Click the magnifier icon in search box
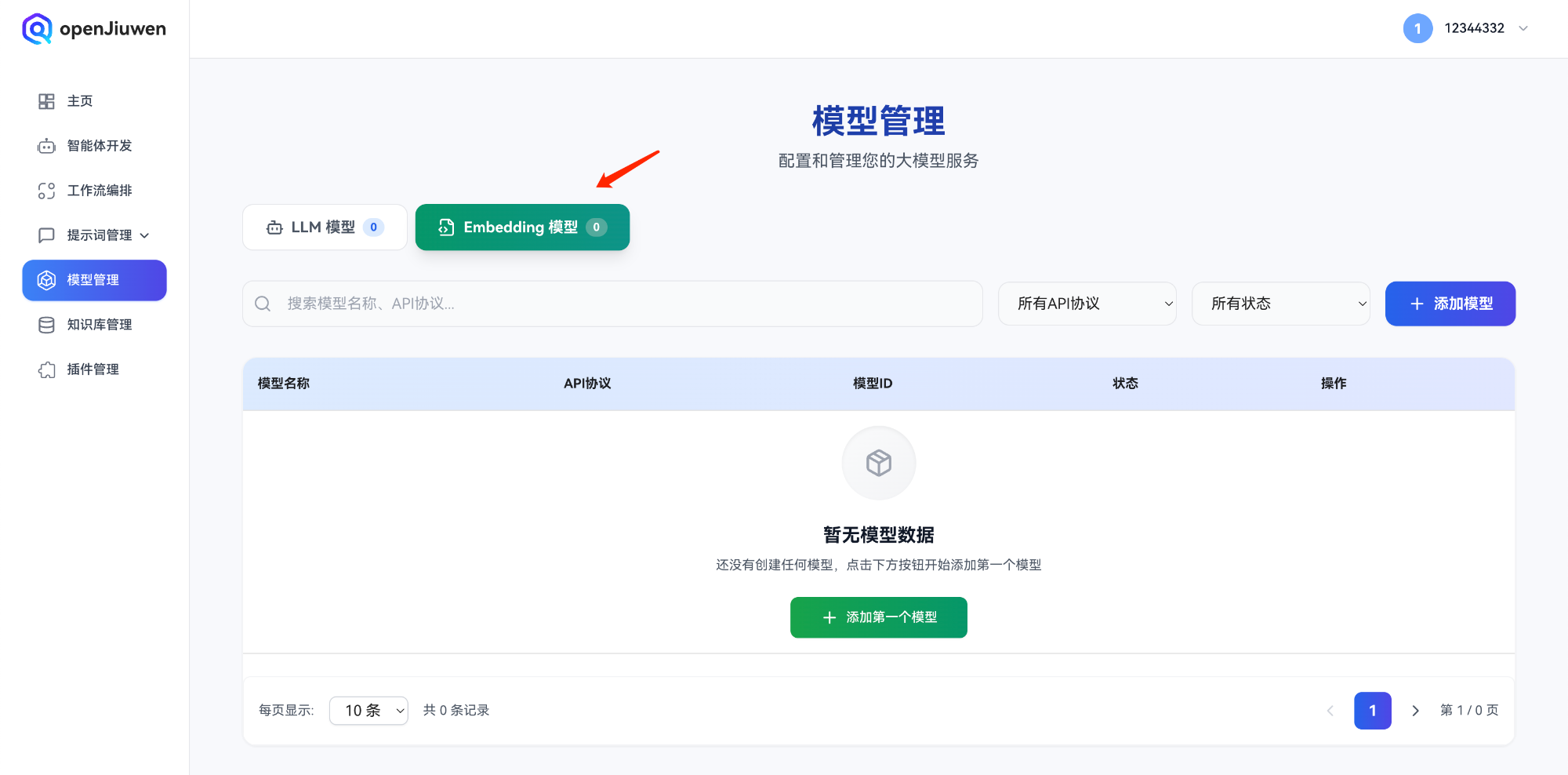 (x=263, y=304)
